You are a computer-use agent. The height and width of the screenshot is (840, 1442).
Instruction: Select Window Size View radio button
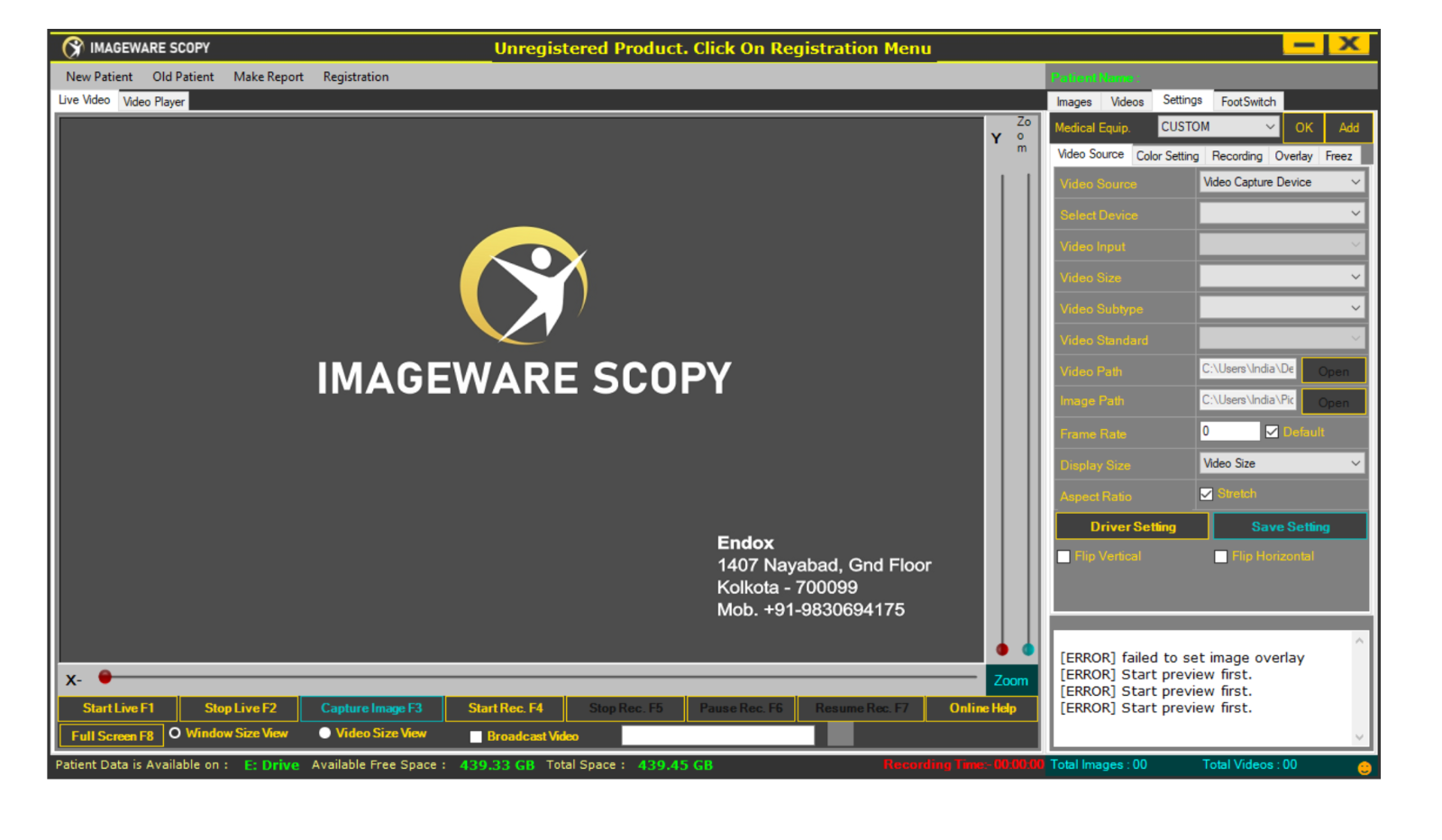(x=175, y=733)
